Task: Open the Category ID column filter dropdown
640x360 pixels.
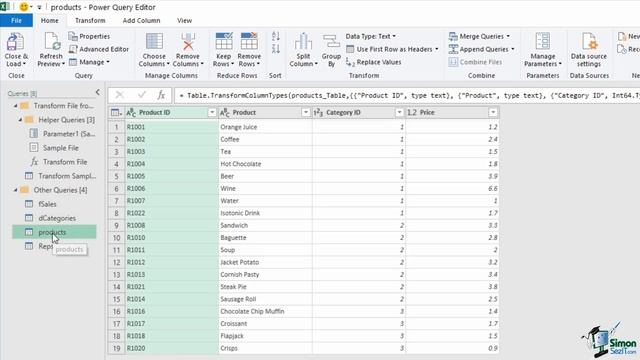Action: [x=399, y=113]
